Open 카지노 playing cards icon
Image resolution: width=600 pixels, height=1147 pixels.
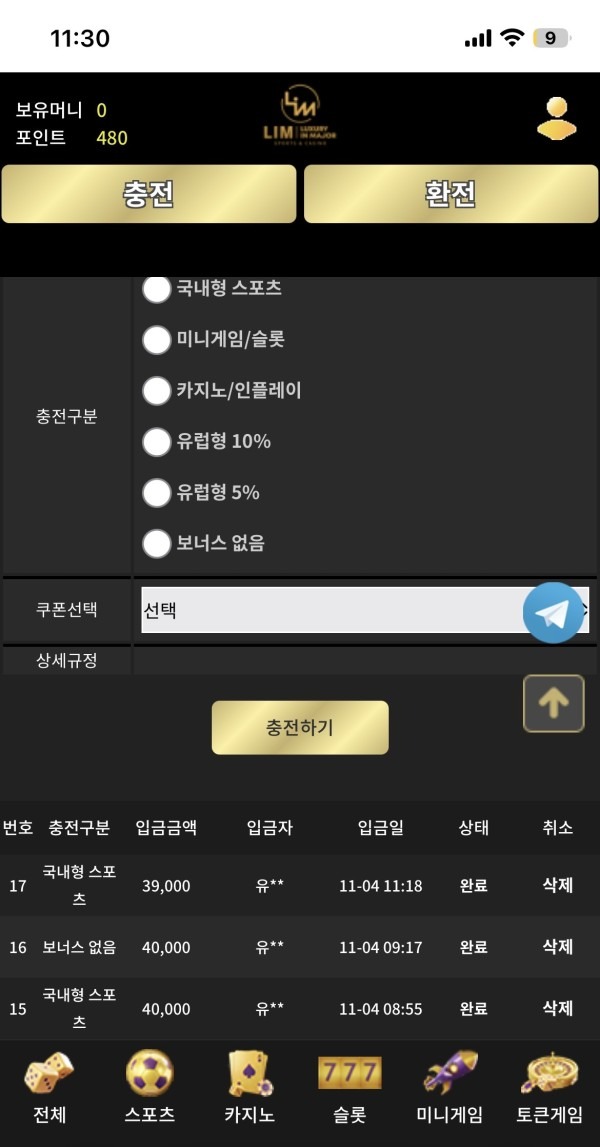(250, 1075)
